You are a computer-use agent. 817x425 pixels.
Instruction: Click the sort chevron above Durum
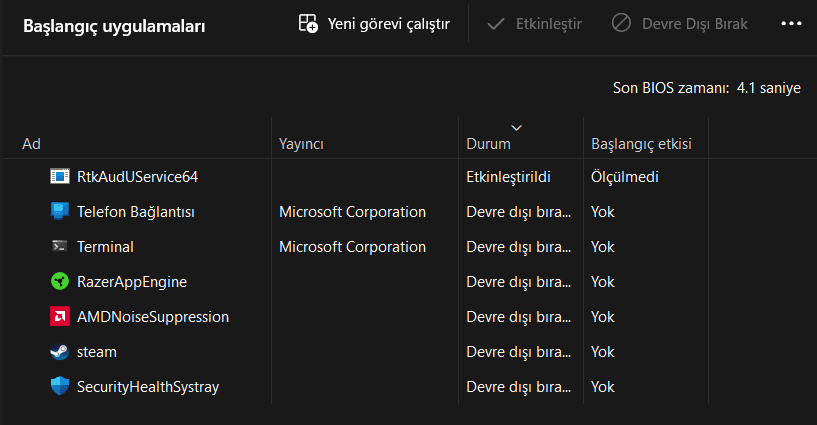(516, 128)
